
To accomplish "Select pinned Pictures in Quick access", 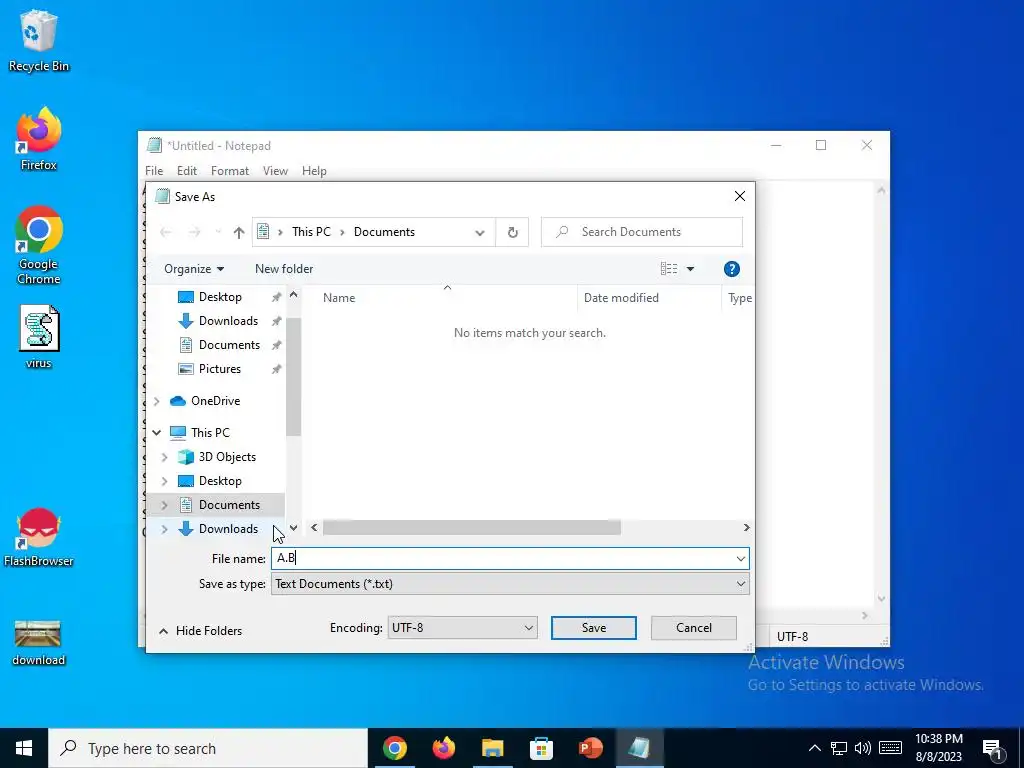I will tap(220, 369).
